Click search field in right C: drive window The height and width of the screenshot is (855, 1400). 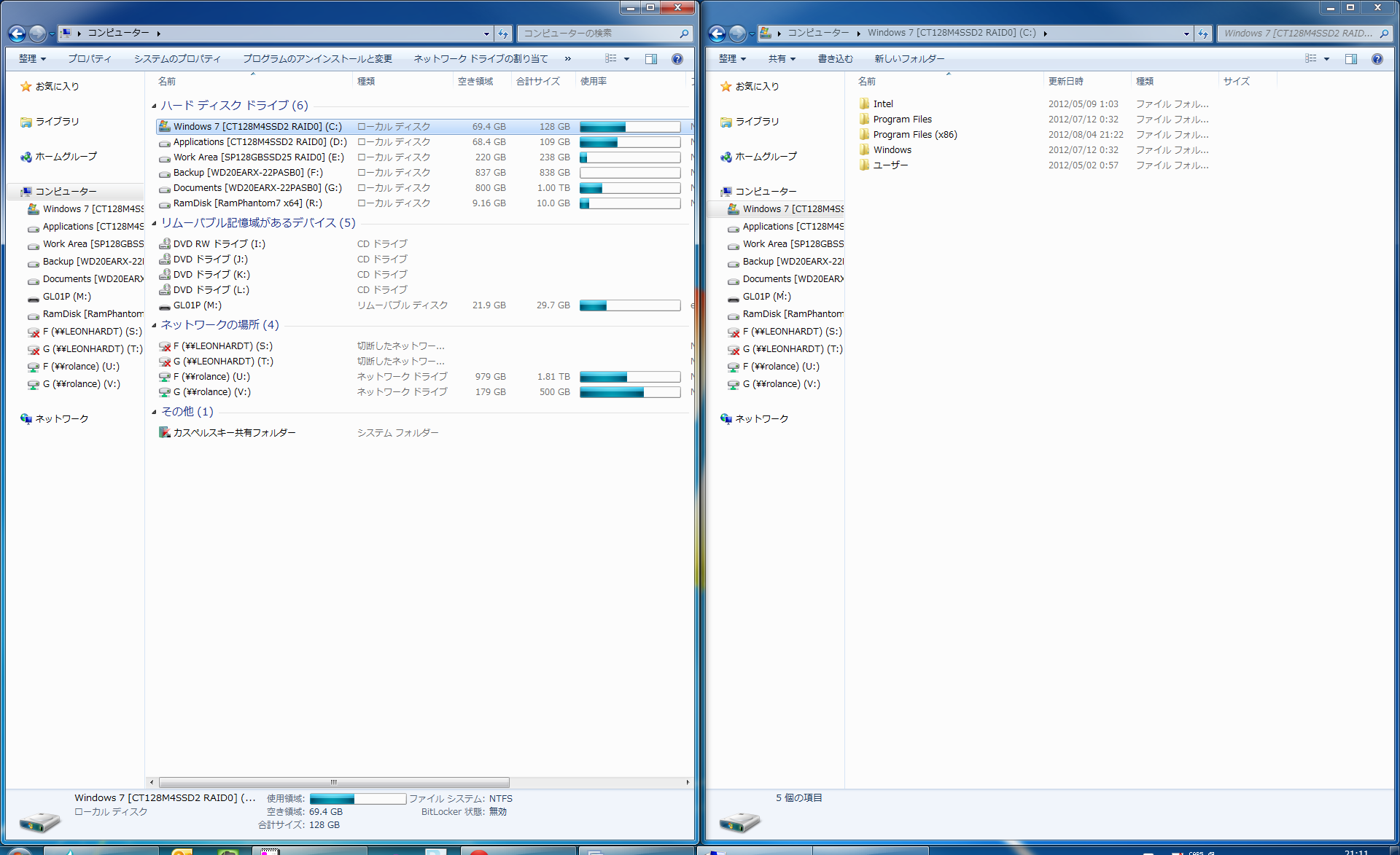click(1304, 34)
